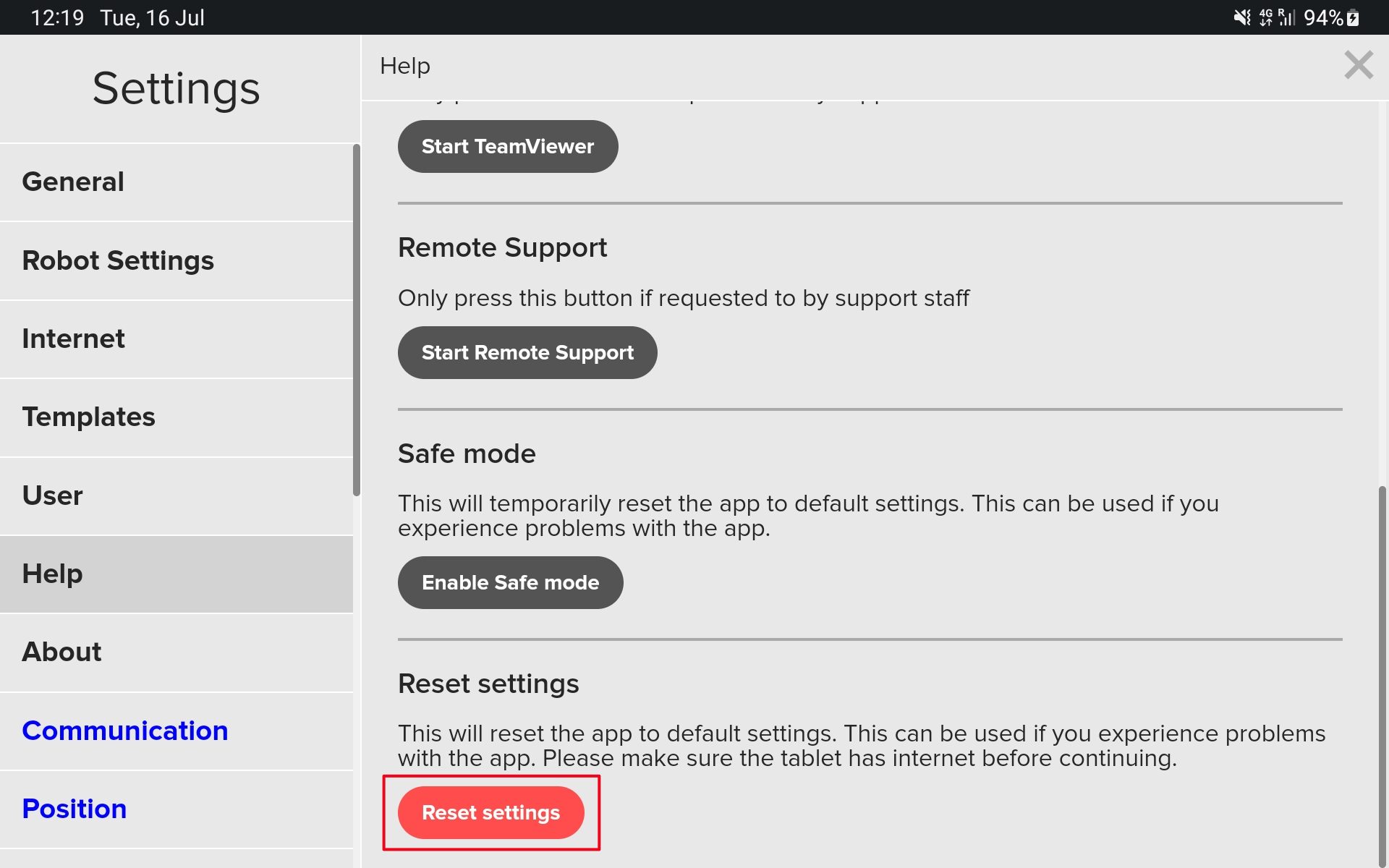Click 'Only press this button if requested' text

[x=684, y=298]
